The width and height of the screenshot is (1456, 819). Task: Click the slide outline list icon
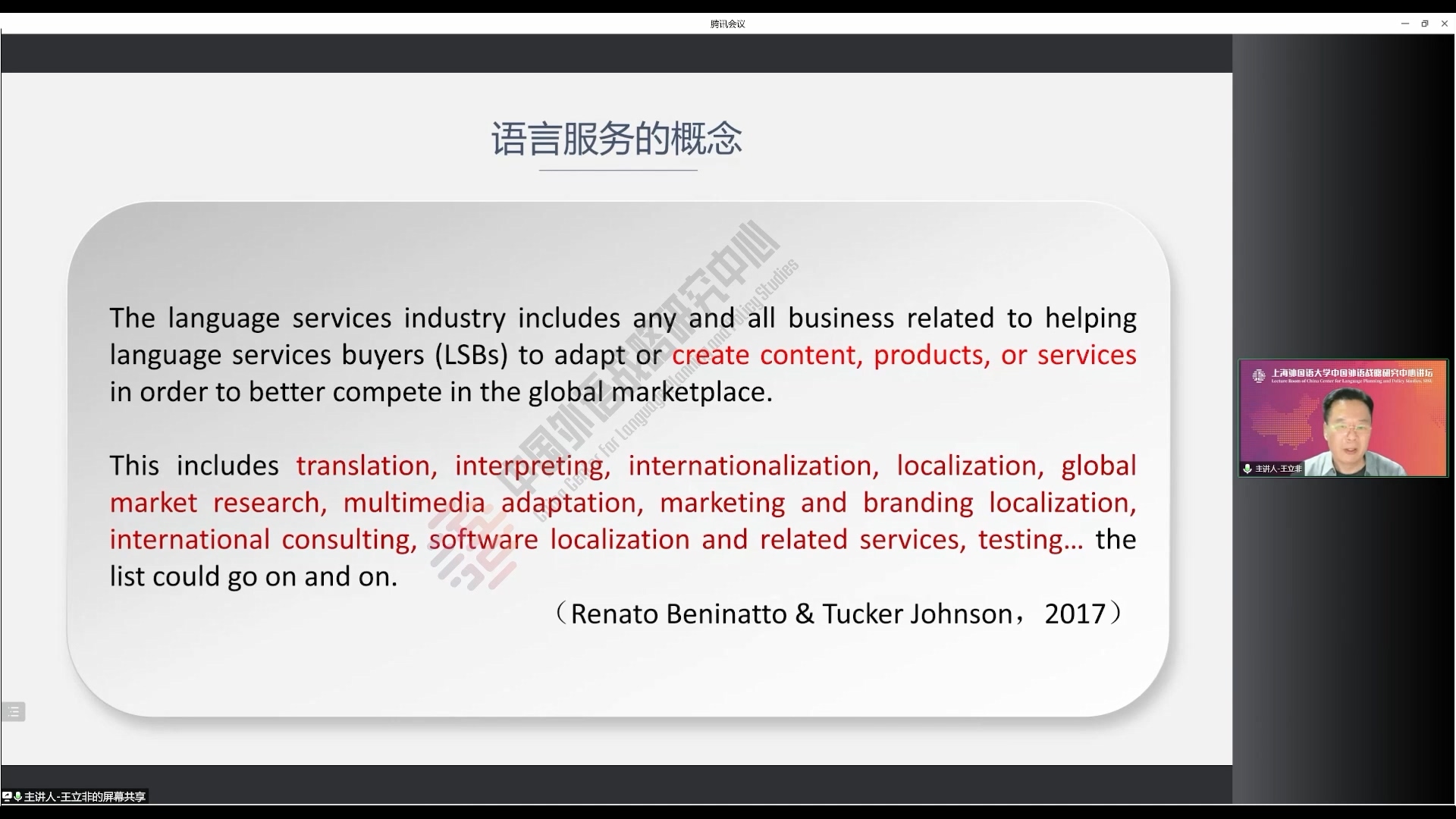click(13, 711)
